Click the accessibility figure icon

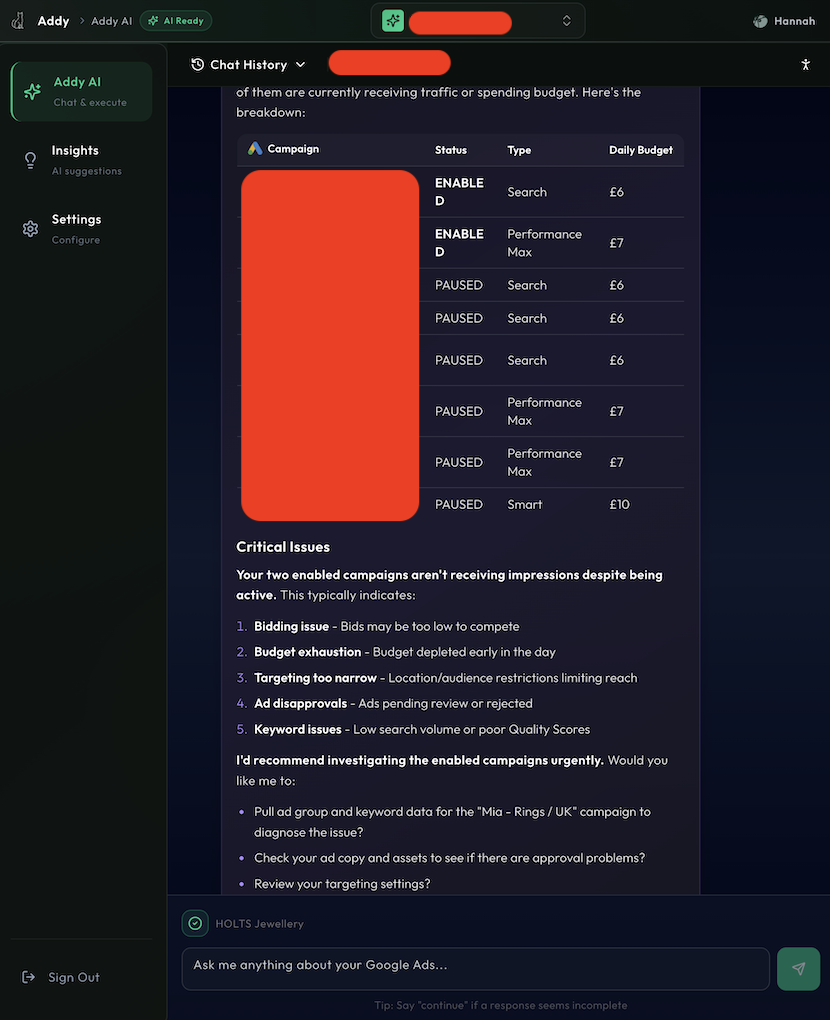(806, 65)
